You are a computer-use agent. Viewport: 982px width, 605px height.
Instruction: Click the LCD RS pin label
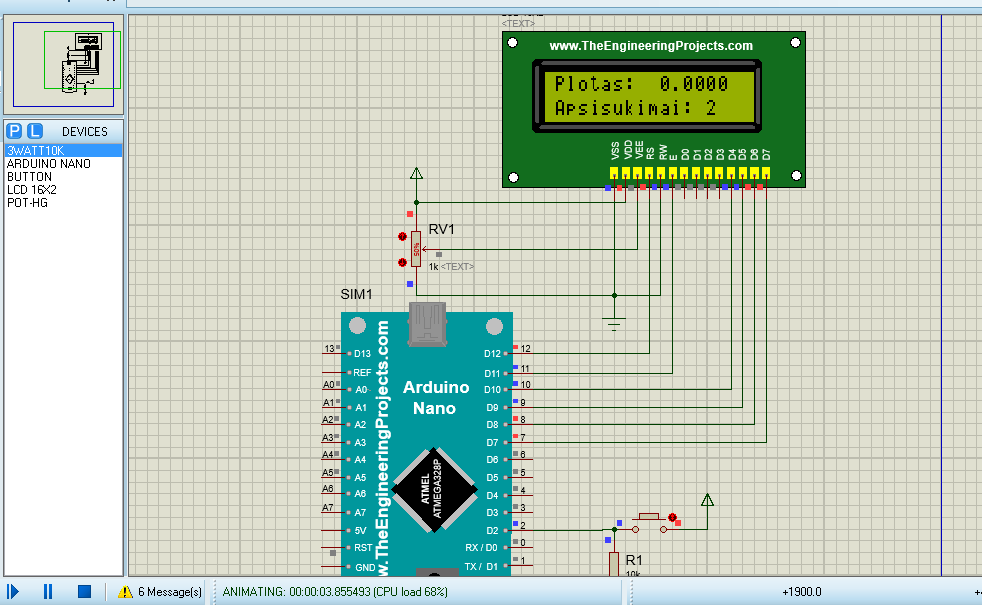tap(650, 153)
